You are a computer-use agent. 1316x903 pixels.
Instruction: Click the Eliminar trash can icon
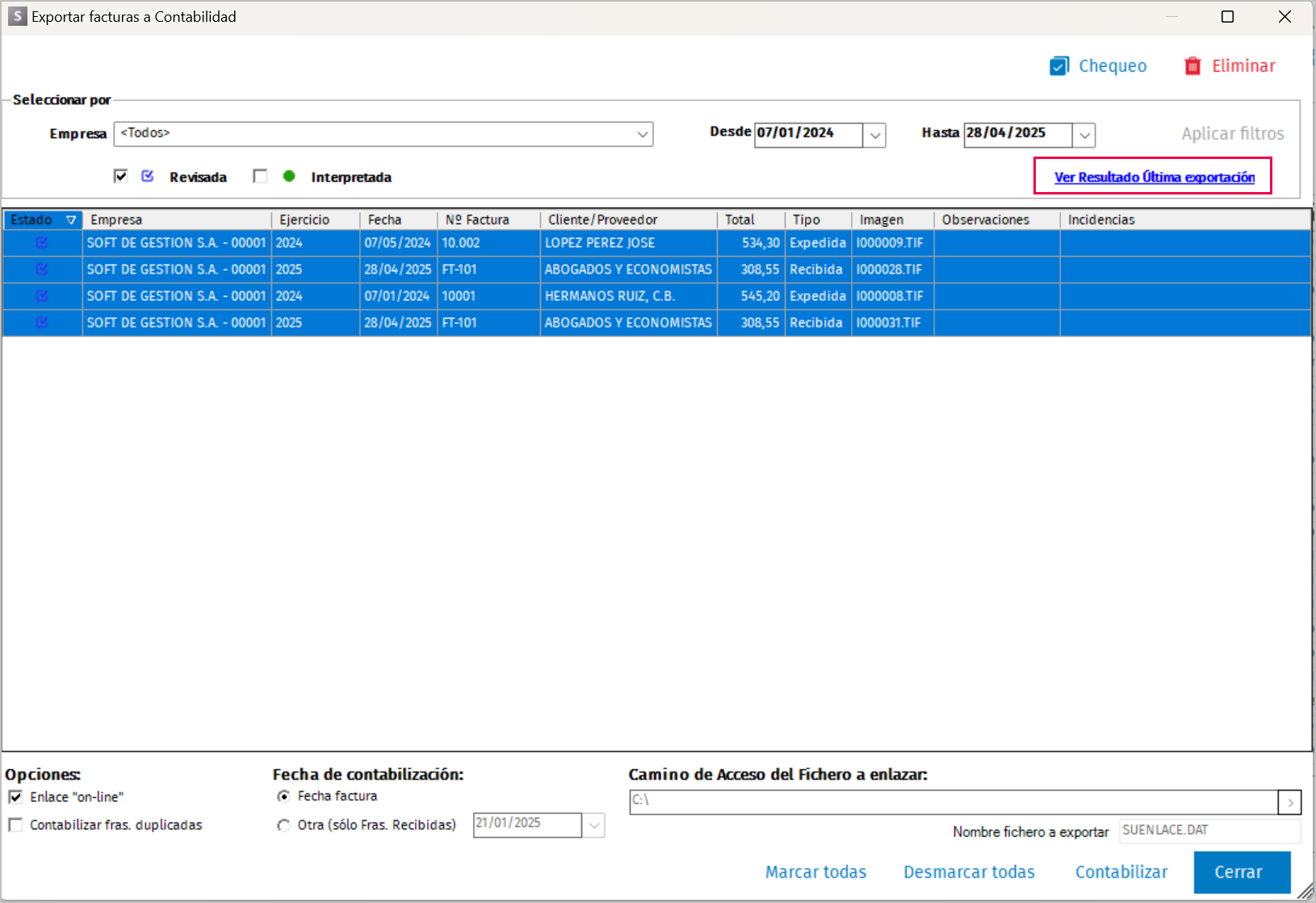point(1192,66)
